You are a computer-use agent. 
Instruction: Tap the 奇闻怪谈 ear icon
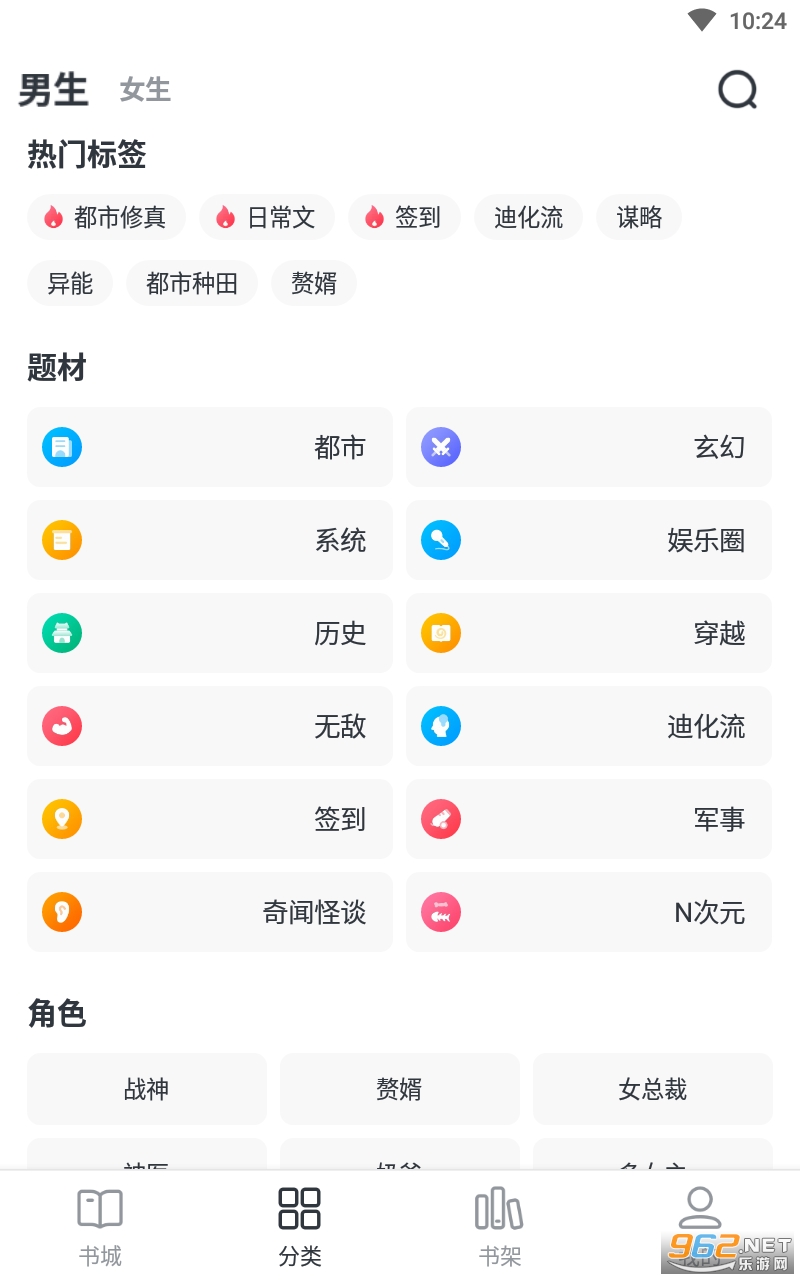(x=62, y=912)
